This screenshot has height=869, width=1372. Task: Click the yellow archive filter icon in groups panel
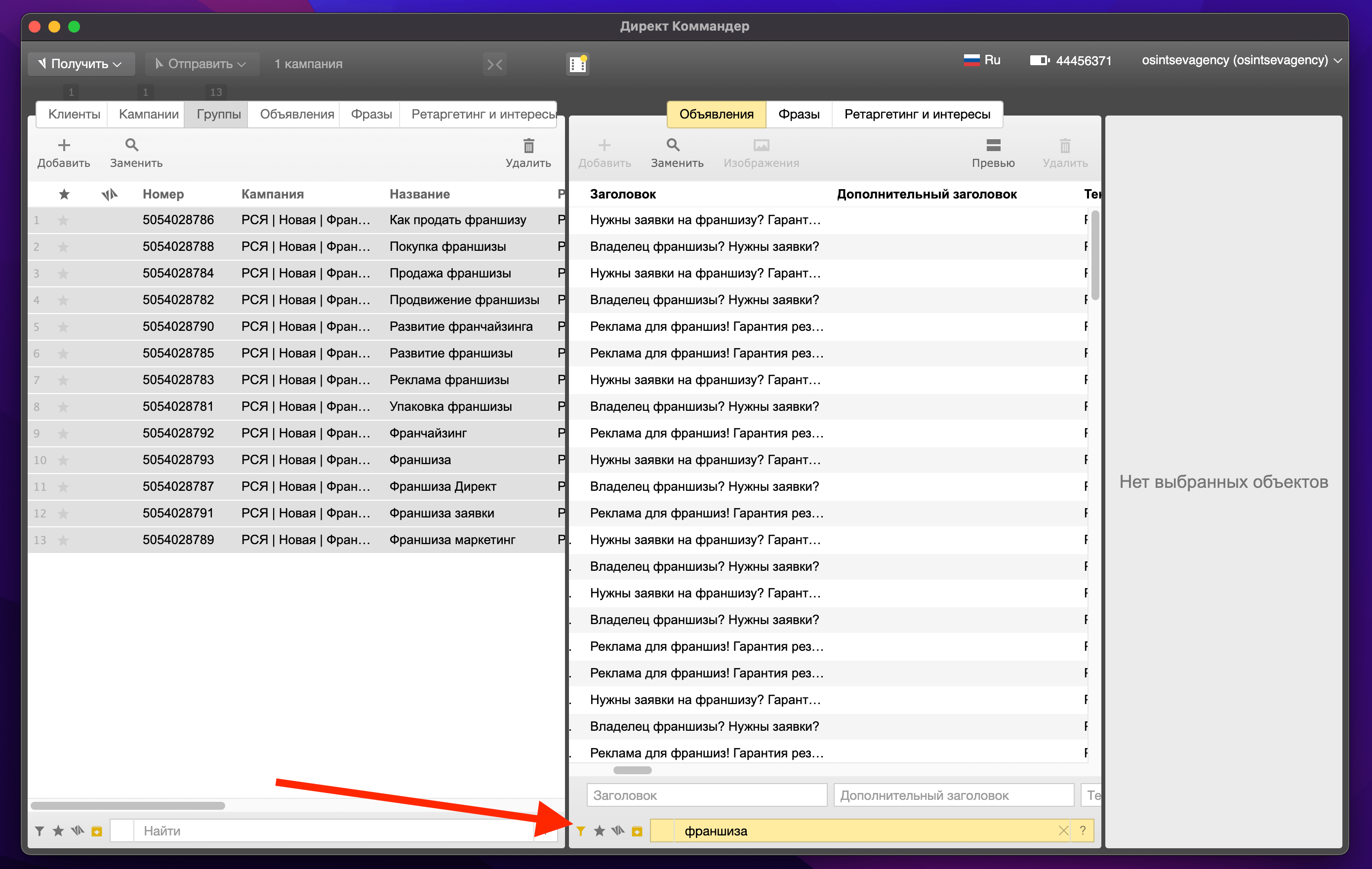tap(97, 831)
